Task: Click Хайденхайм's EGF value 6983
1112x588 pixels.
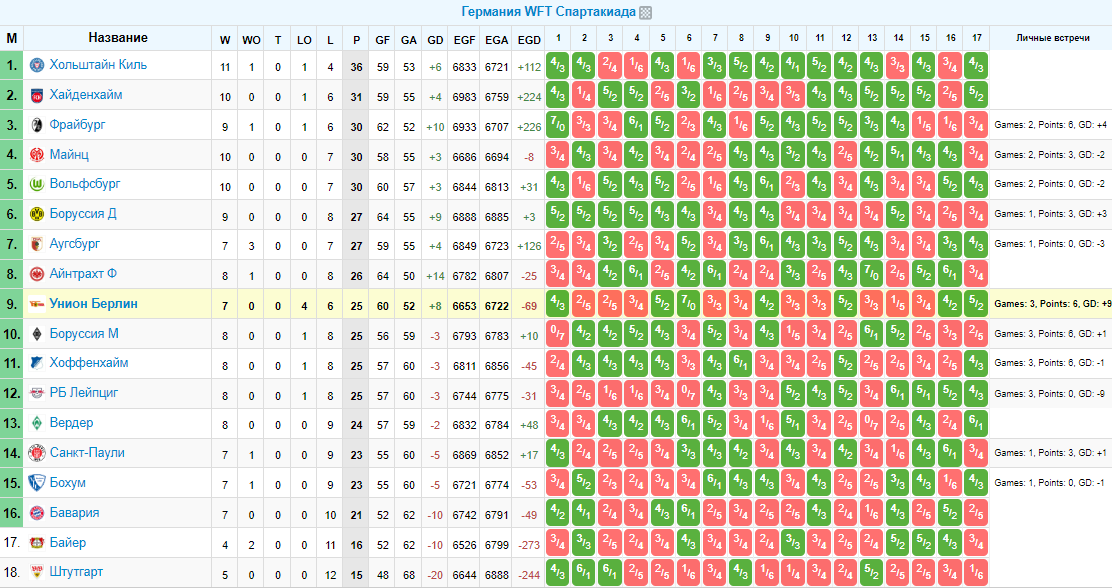Action: [465, 97]
